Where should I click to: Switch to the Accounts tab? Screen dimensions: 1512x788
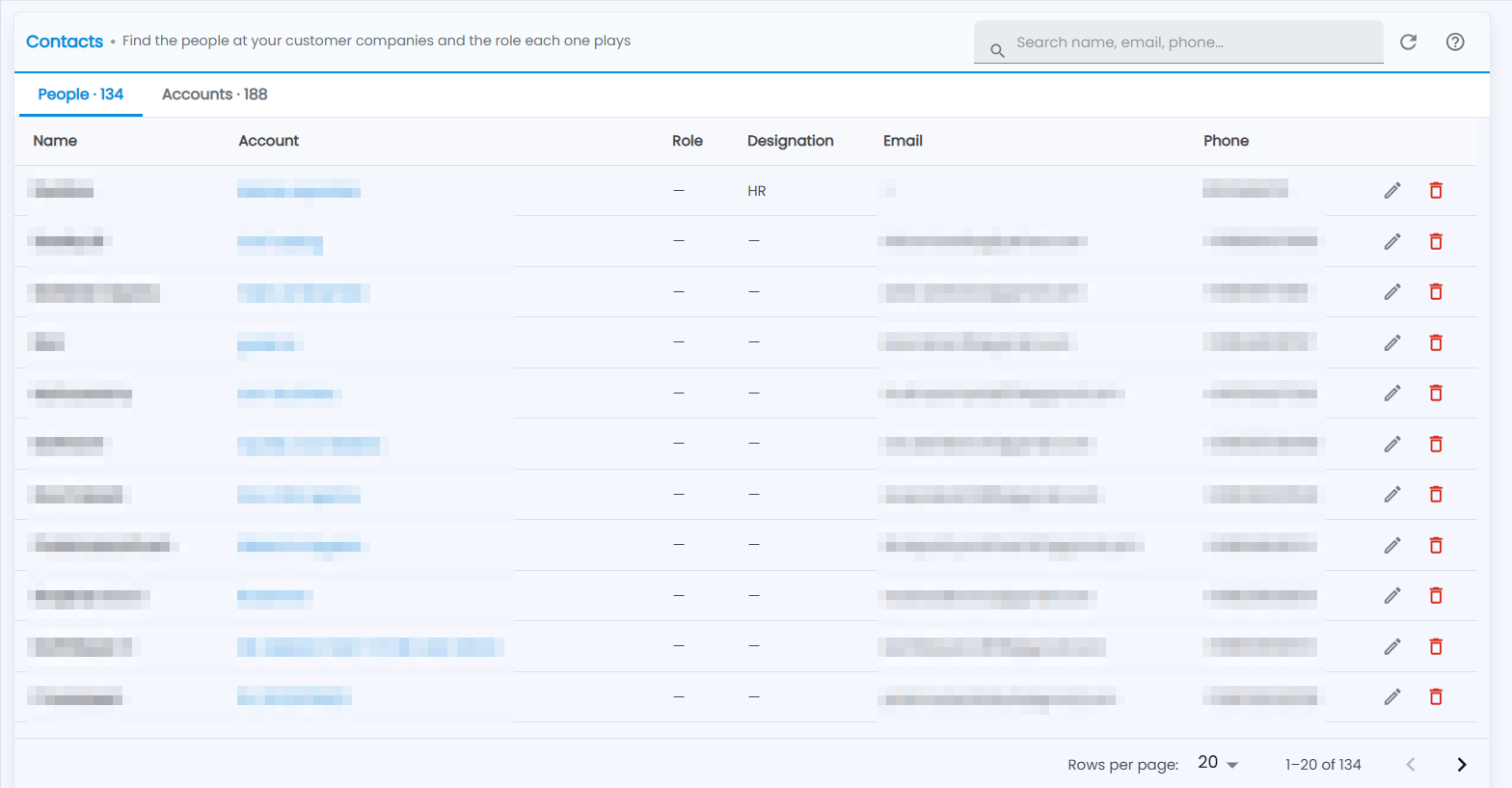(214, 95)
